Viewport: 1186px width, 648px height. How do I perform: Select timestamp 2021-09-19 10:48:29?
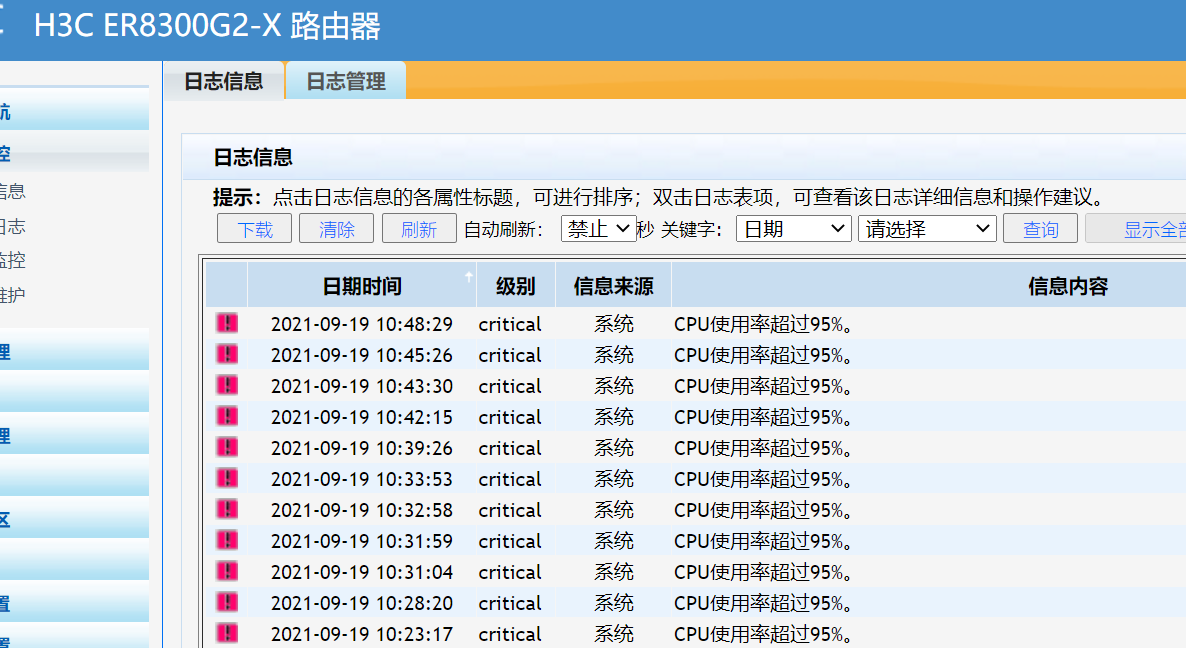pyautogui.click(x=362, y=324)
